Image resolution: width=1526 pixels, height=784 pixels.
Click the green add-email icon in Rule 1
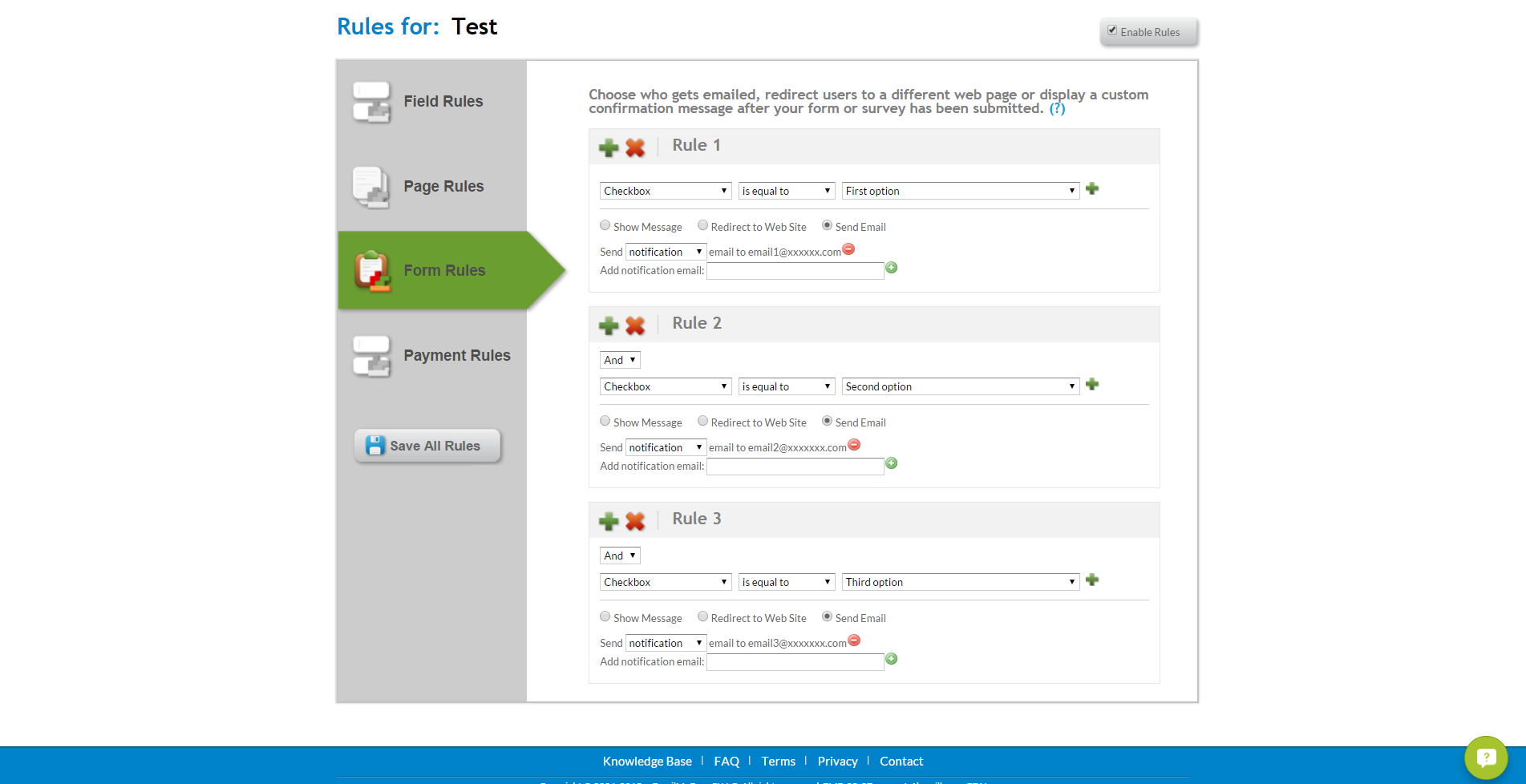pyautogui.click(x=892, y=268)
